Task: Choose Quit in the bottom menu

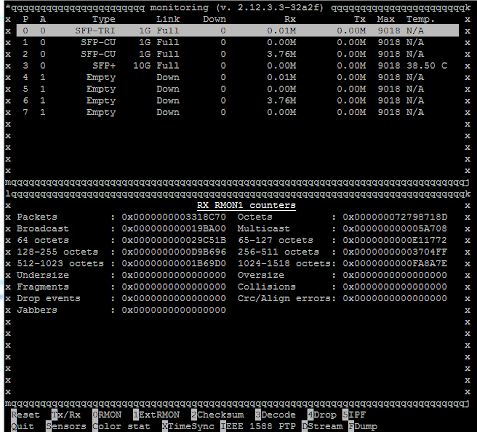Action: (x=22, y=426)
